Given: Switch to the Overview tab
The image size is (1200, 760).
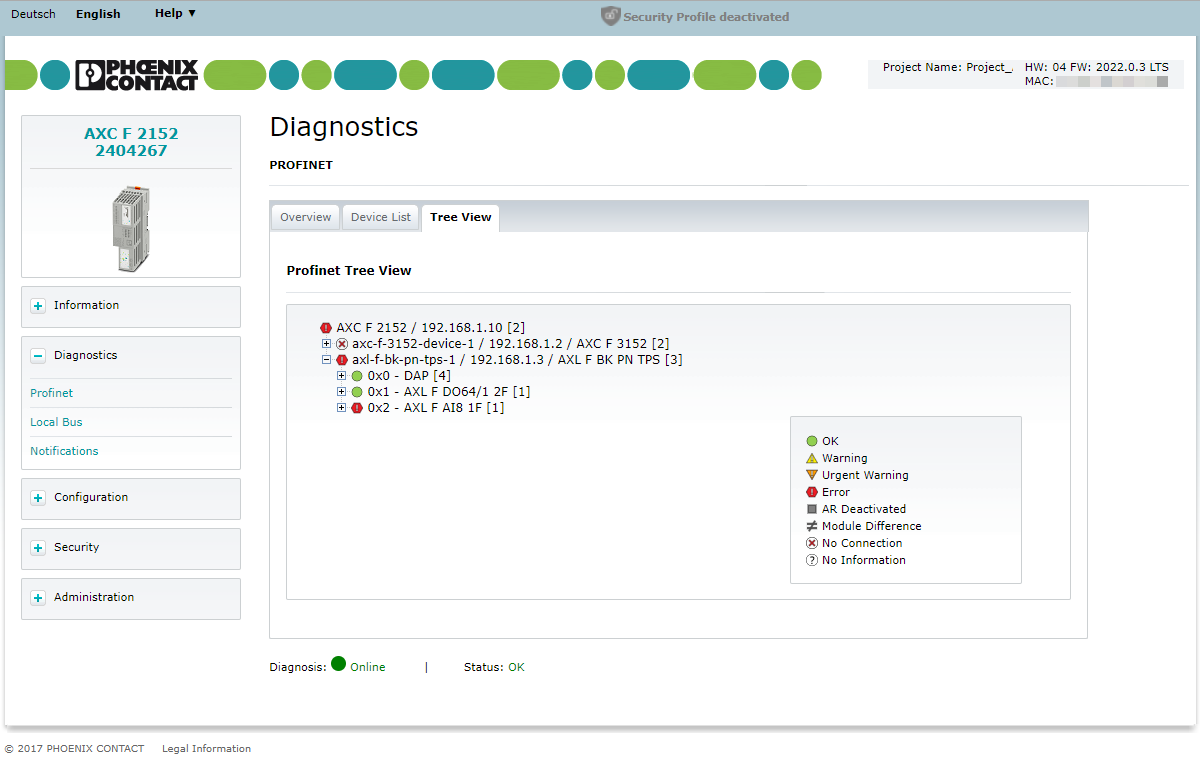Looking at the screenshot, I should tap(305, 218).
